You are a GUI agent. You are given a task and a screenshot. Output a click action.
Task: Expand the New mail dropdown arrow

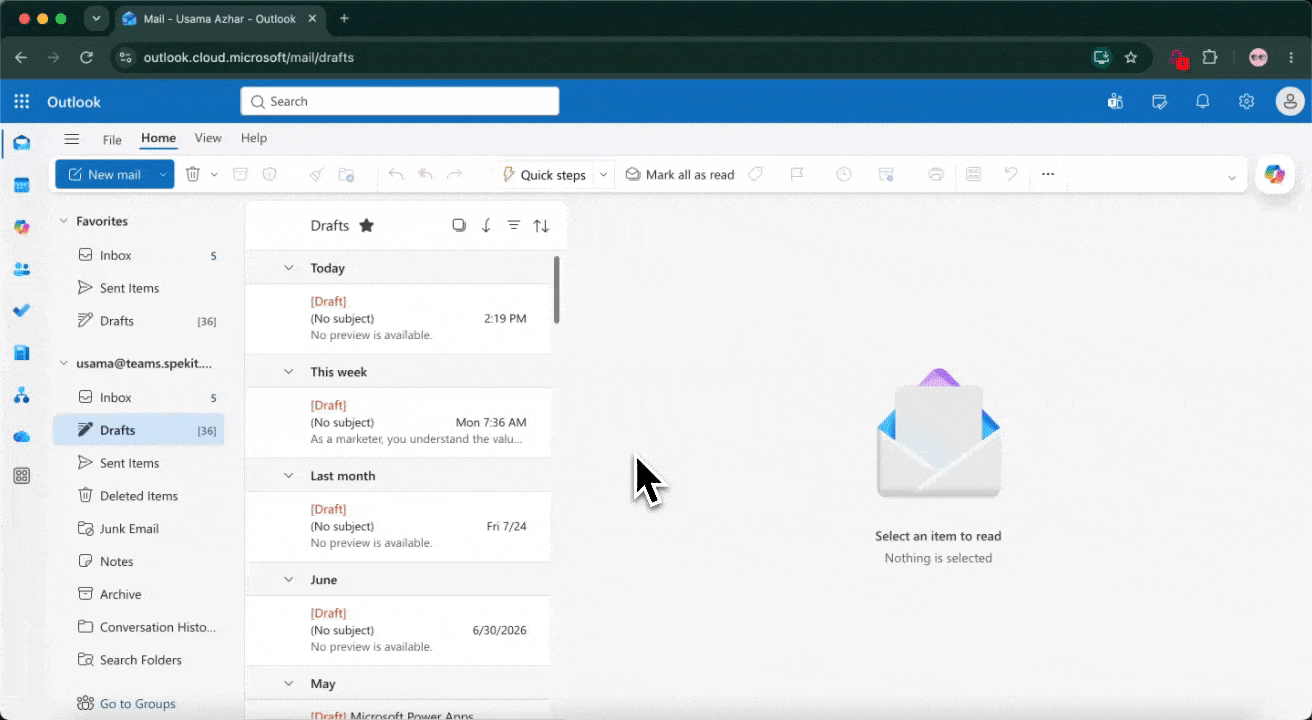coord(163,174)
